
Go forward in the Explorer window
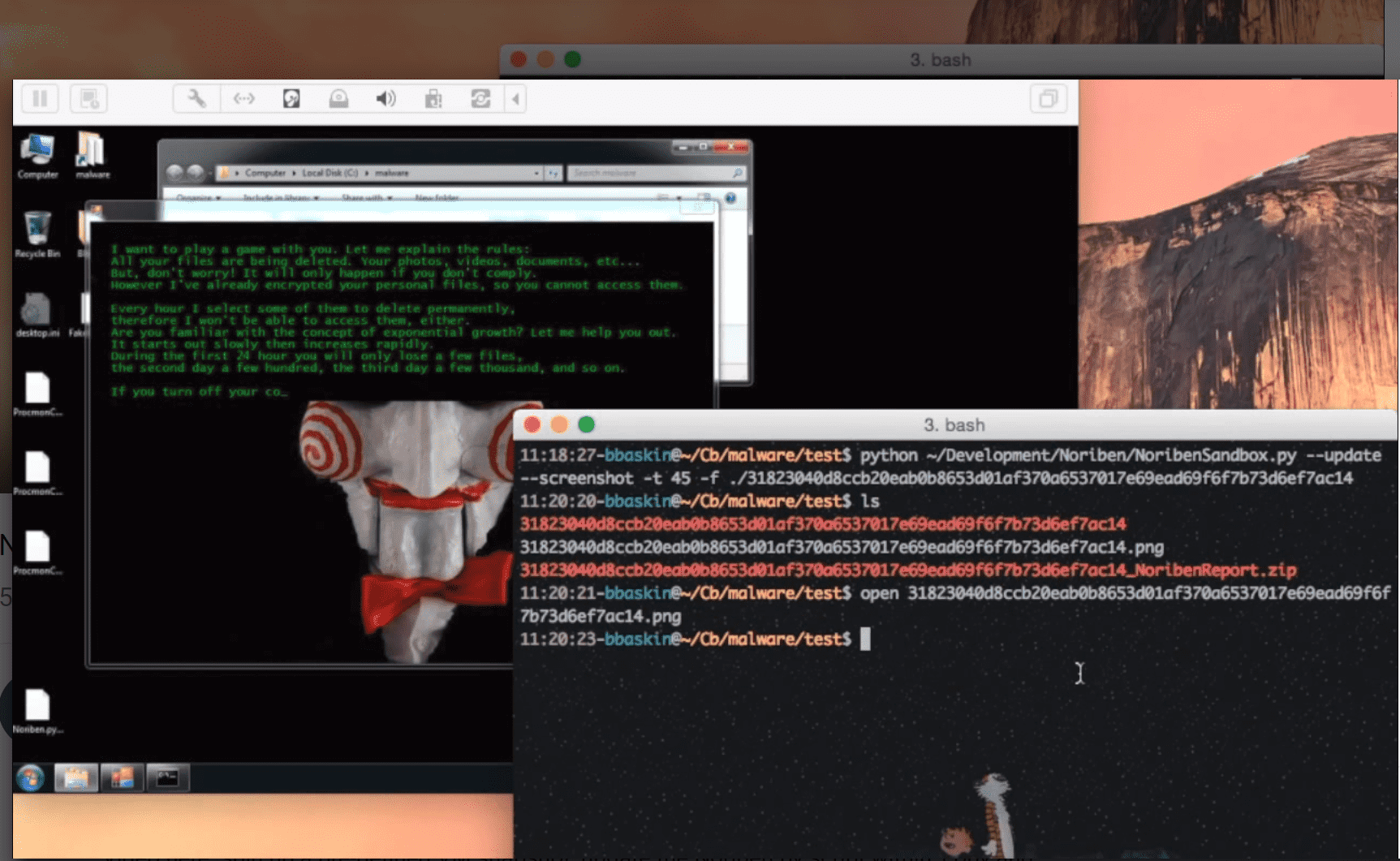(x=195, y=173)
